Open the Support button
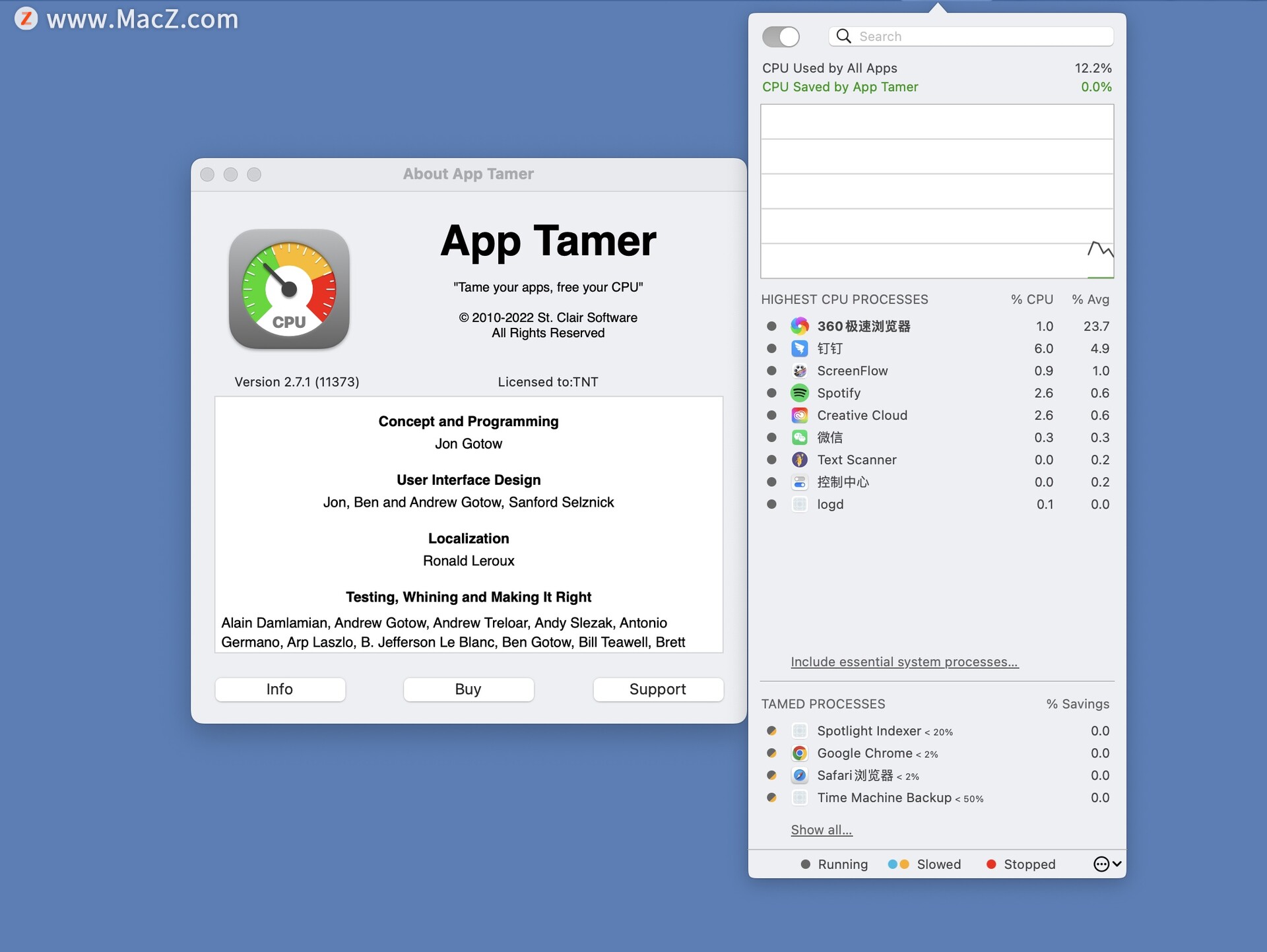Viewport: 1267px width, 952px height. pyautogui.click(x=657, y=689)
